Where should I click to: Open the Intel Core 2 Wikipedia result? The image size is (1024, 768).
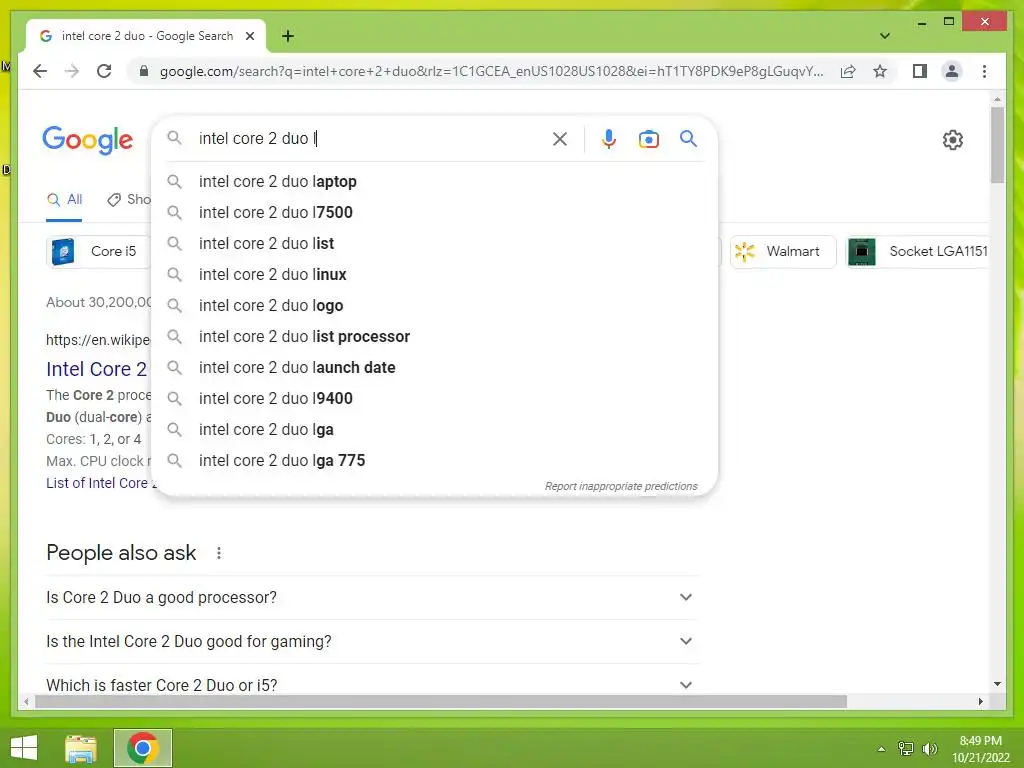[97, 369]
